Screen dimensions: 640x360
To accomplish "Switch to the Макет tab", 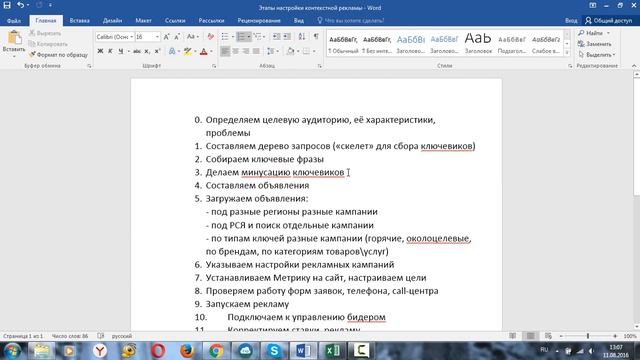I will click(x=143, y=20).
